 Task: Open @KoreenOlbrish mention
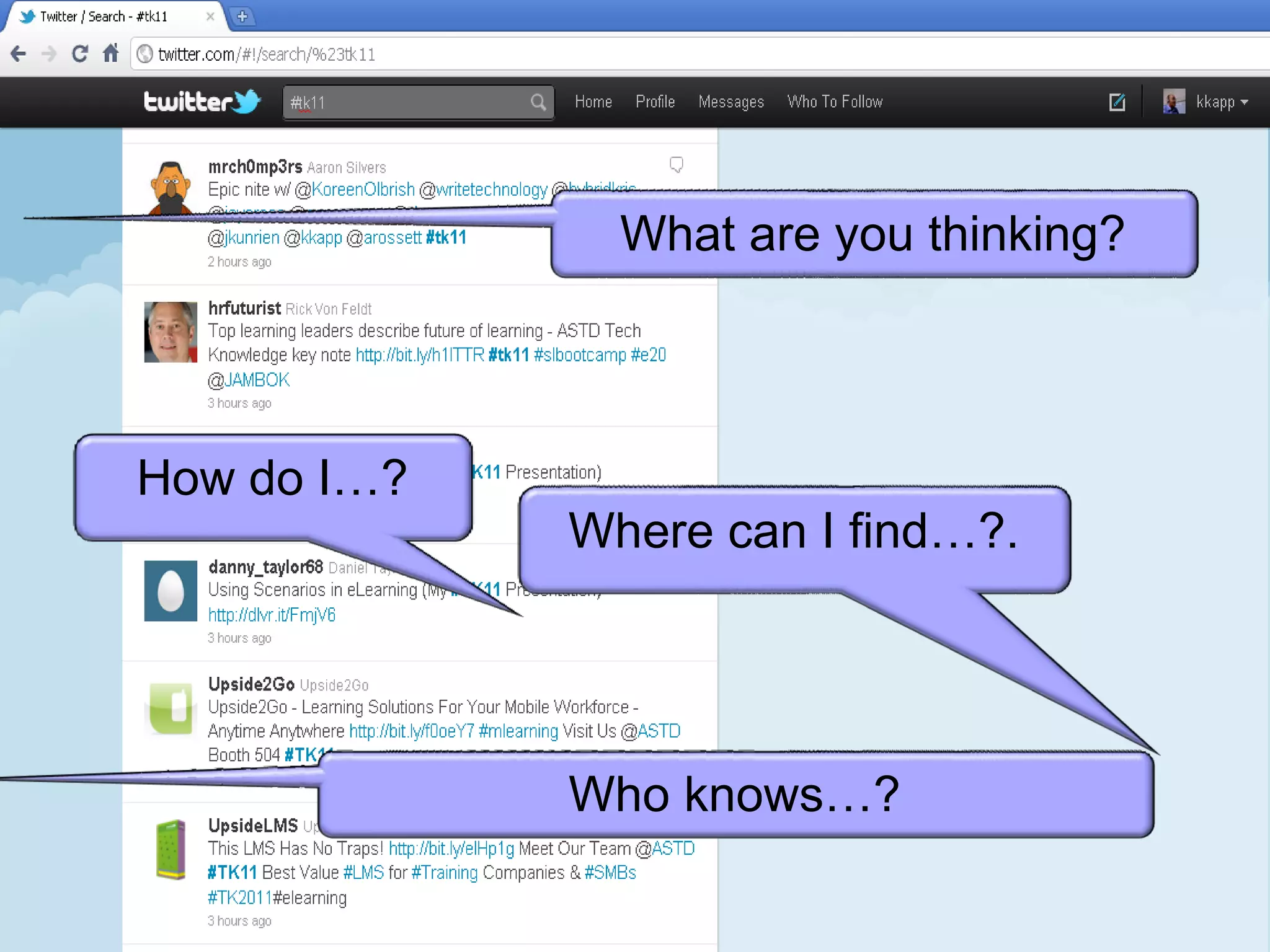point(355,190)
